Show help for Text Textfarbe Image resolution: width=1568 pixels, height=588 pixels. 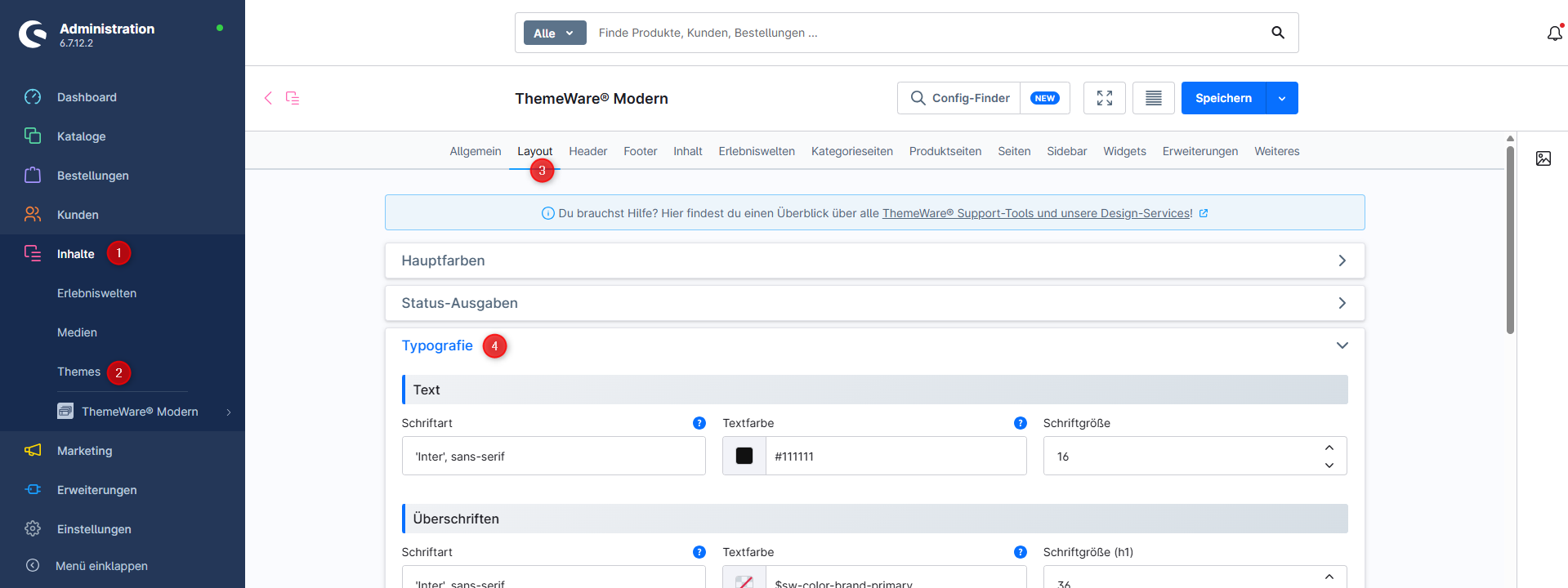[1021, 423]
